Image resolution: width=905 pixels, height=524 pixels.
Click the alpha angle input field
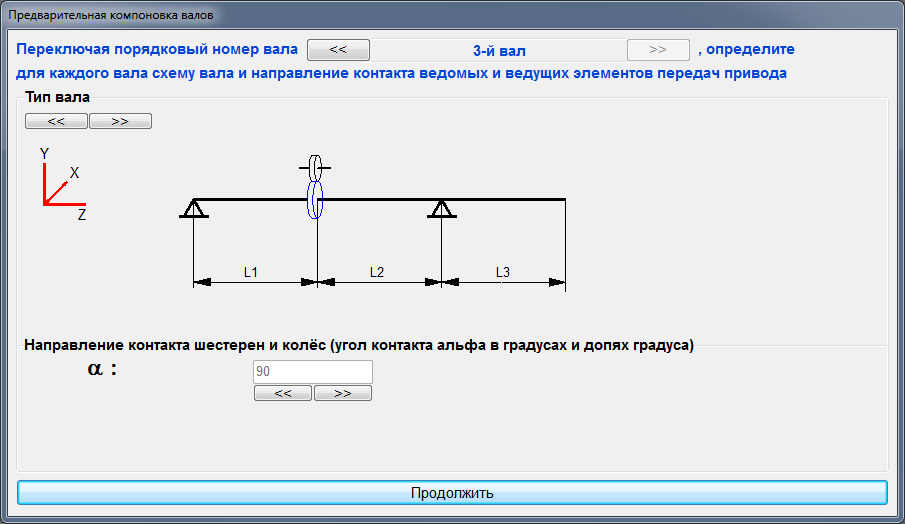[313, 372]
